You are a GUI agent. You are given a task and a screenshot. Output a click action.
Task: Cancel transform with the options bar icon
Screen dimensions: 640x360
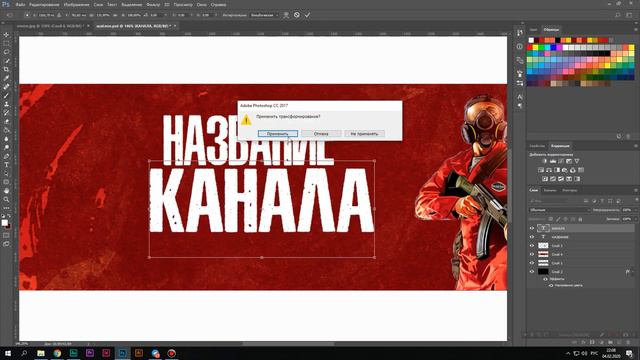pos(297,15)
